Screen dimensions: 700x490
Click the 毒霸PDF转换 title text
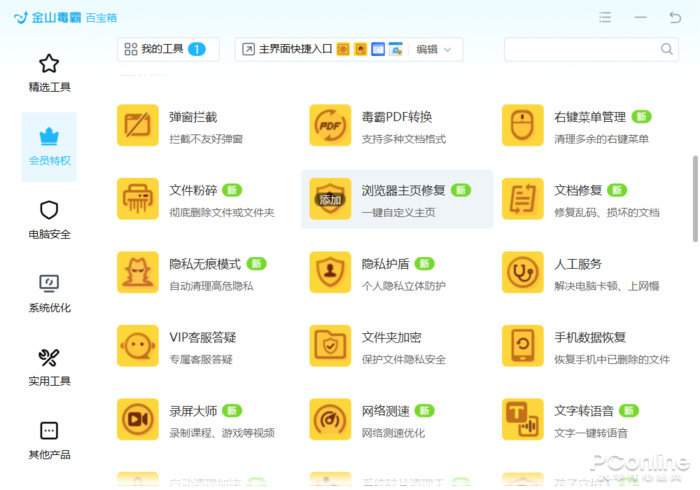pos(397,117)
